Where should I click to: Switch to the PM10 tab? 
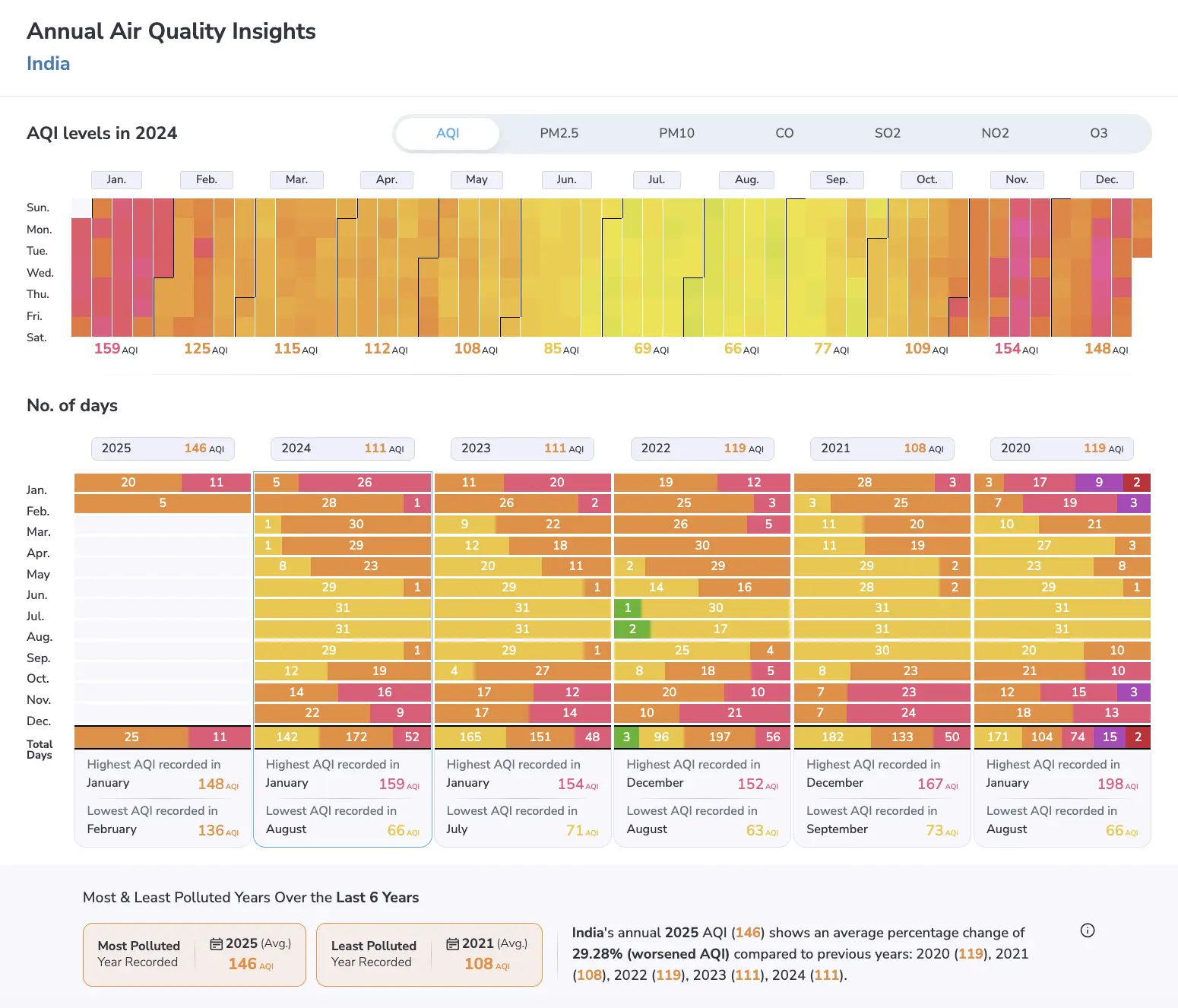(676, 133)
